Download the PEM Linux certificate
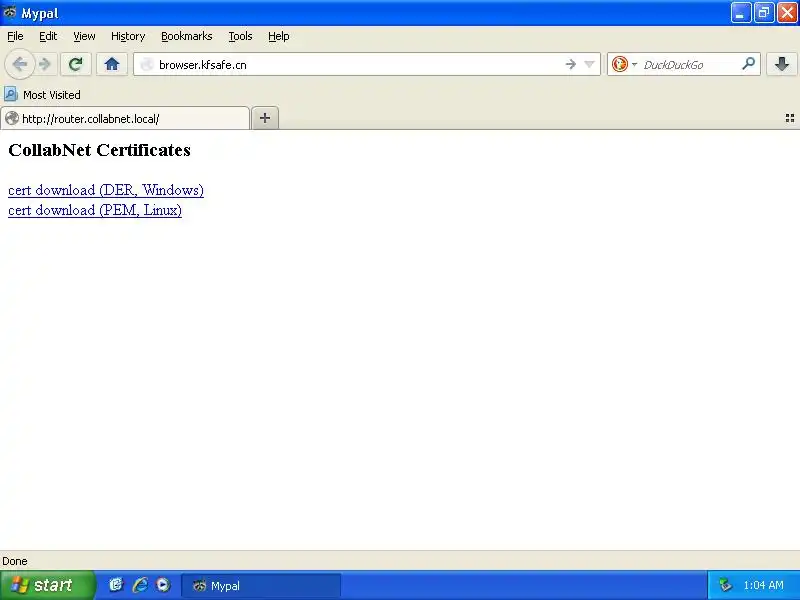This screenshot has width=800, height=600. pyautogui.click(x=95, y=210)
